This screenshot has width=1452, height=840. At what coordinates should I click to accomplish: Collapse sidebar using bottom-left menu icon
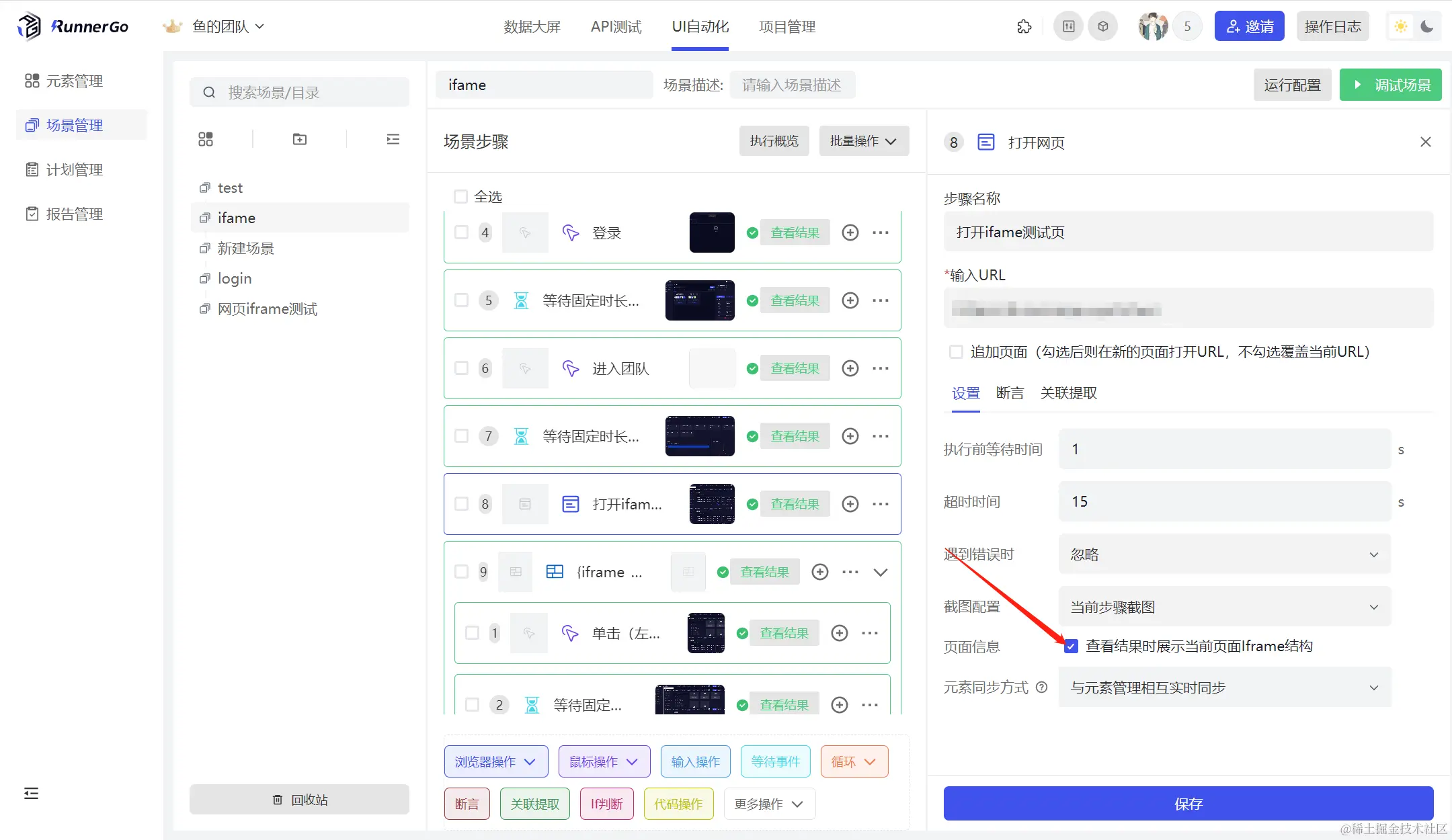point(31,794)
